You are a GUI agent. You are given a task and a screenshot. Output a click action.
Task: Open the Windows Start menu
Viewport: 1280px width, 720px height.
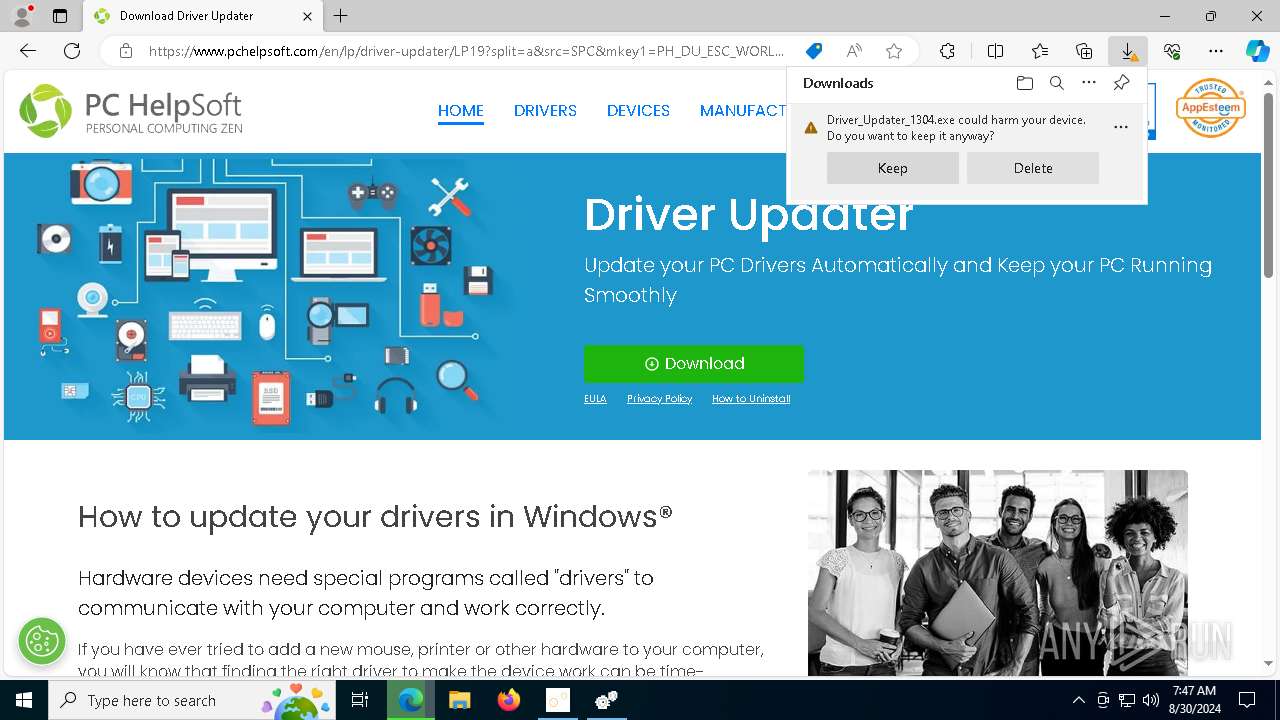[x=24, y=700]
